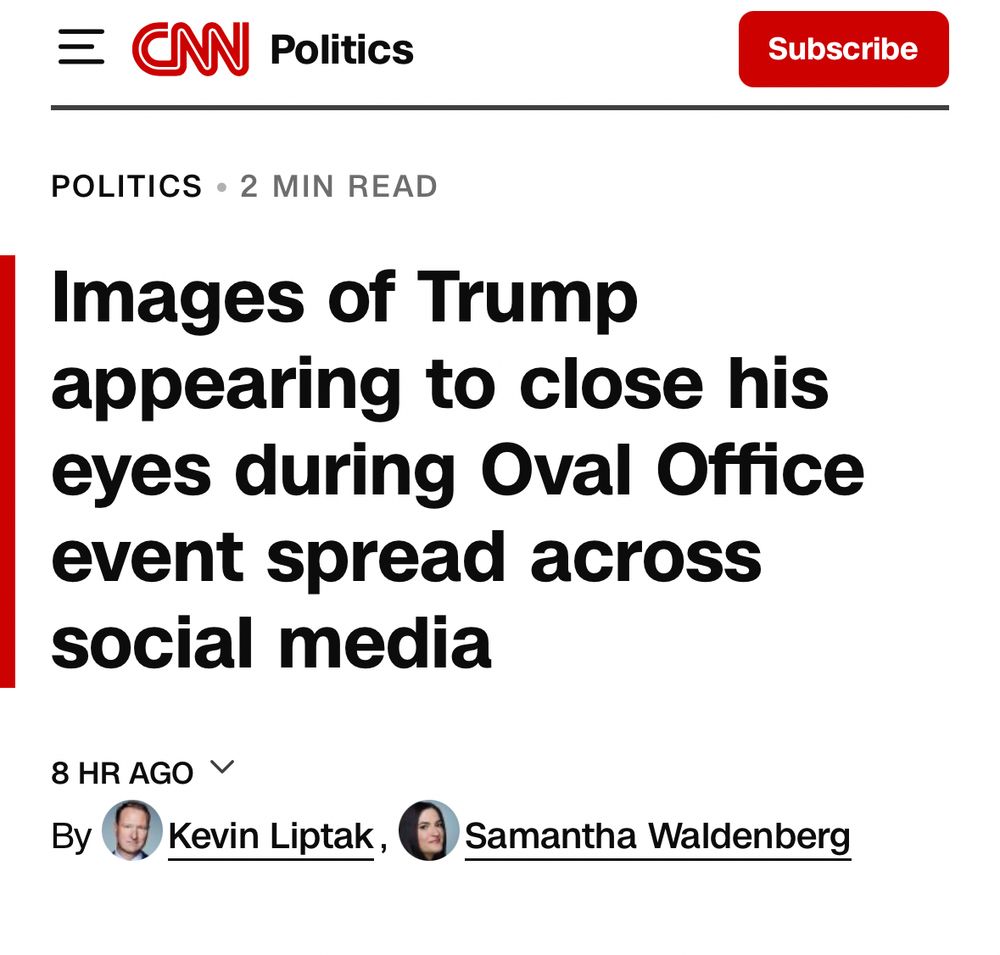
Task: Click the '2 MIN READ' label
Action: click(x=340, y=186)
